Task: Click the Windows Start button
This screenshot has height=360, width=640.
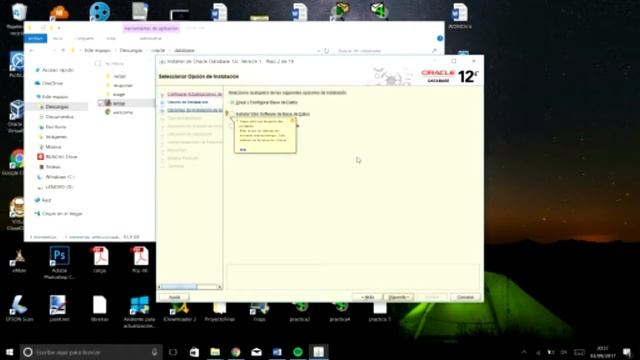Action: 9,352
